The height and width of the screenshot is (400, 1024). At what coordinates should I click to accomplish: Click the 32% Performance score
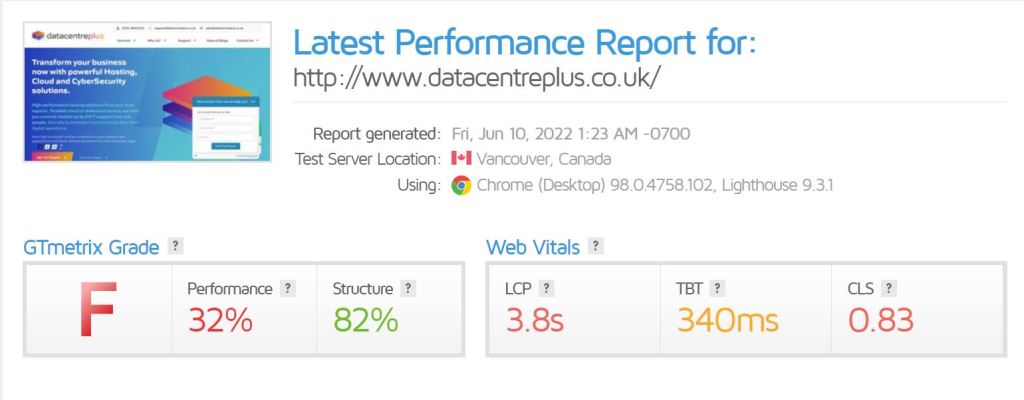(x=220, y=320)
